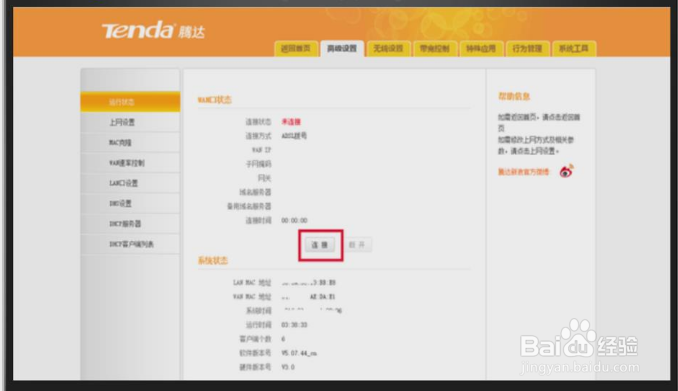The width and height of the screenshot is (678, 391).
Task: Click the 03:38:33 running time value
Action: tap(294, 325)
